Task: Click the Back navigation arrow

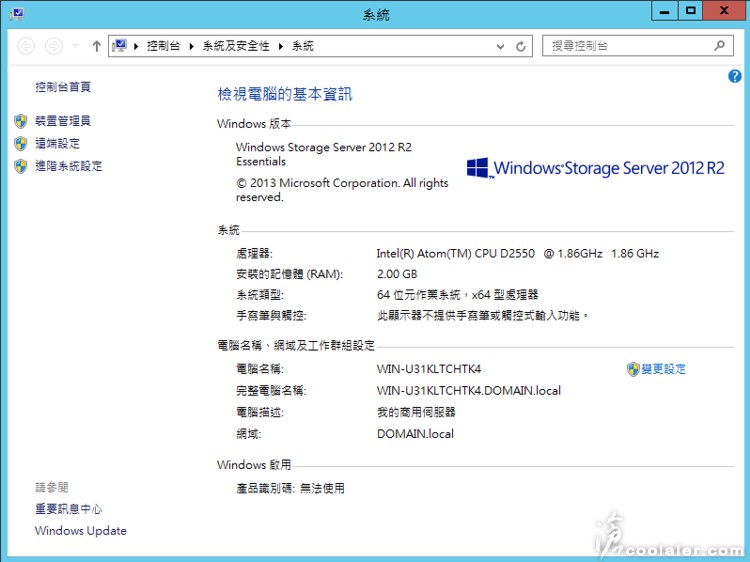Action: [x=26, y=46]
